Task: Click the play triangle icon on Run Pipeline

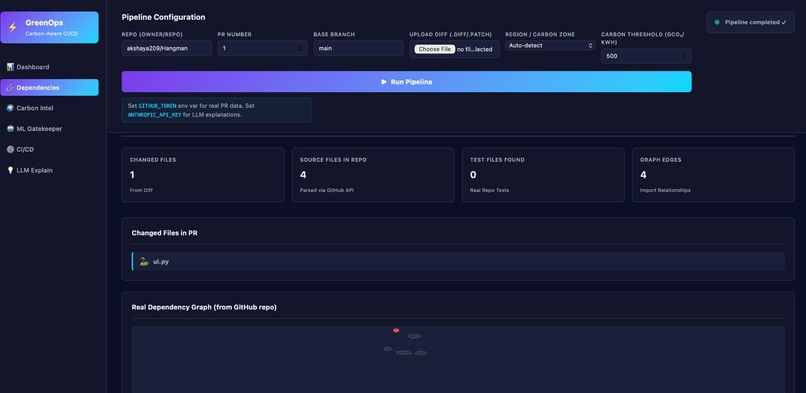Action: (x=384, y=82)
